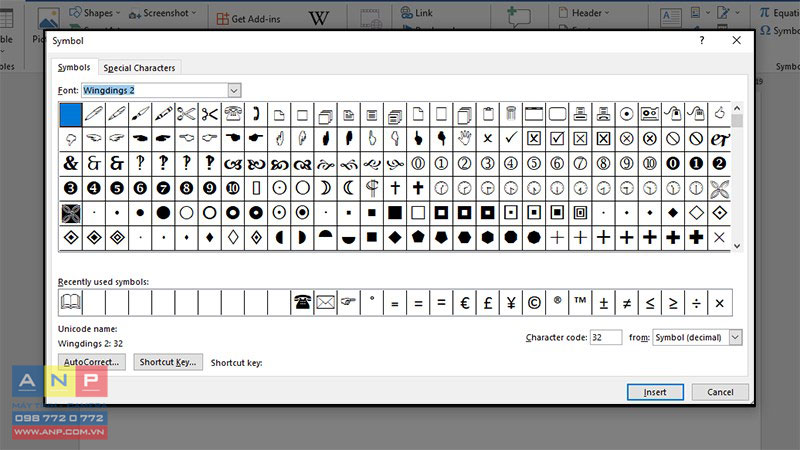Click Get Add-ins in the Word ribbon
This screenshot has height=450, width=800.
pos(248,19)
